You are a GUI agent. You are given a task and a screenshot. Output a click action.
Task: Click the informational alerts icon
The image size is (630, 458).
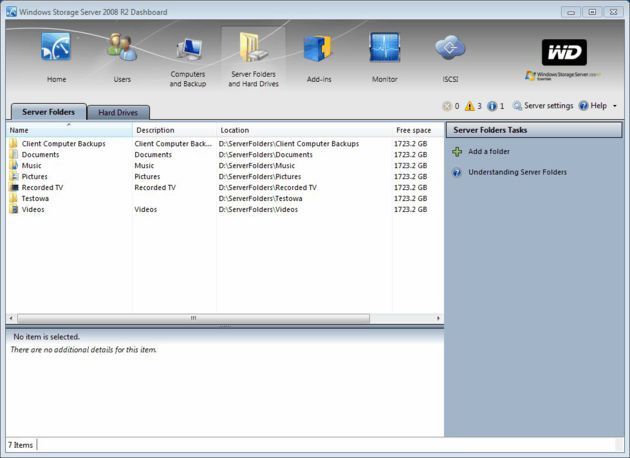click(x=492, y=106)
